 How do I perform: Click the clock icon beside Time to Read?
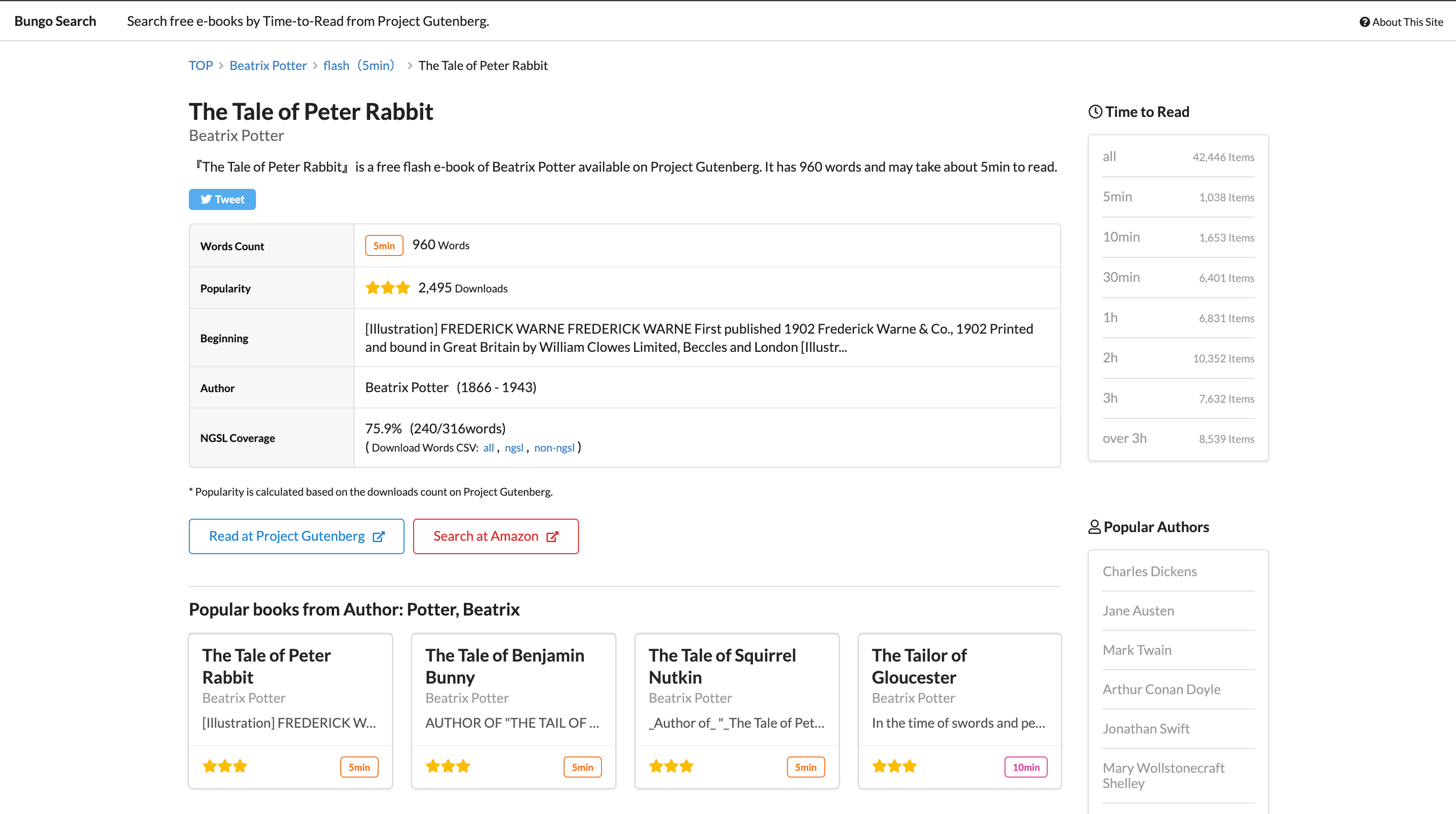point(1095,112)
